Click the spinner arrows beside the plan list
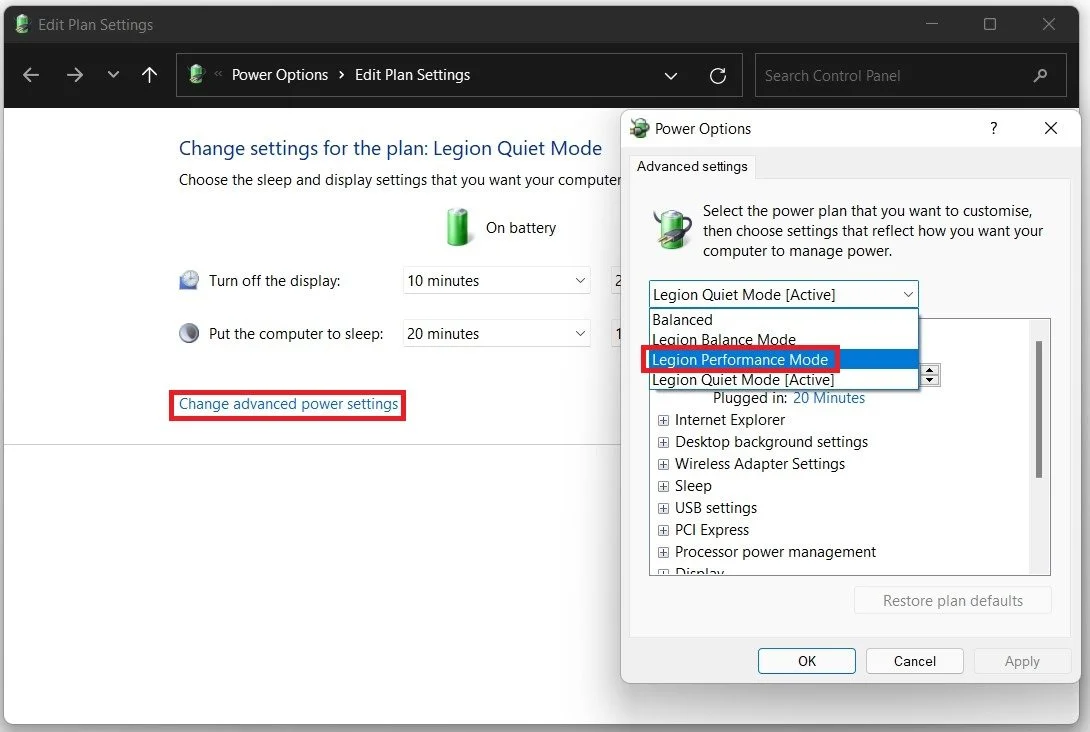The height and width of the screenshot is (732, 1090). coord(929,375)
